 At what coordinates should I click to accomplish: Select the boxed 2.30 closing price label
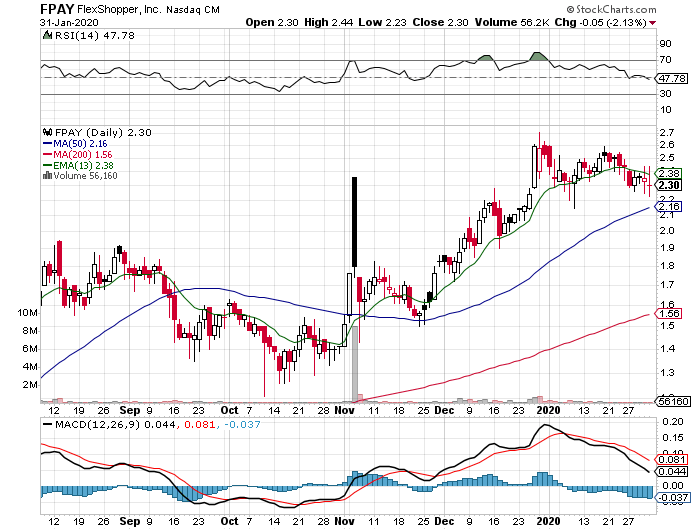pos(669,185)
